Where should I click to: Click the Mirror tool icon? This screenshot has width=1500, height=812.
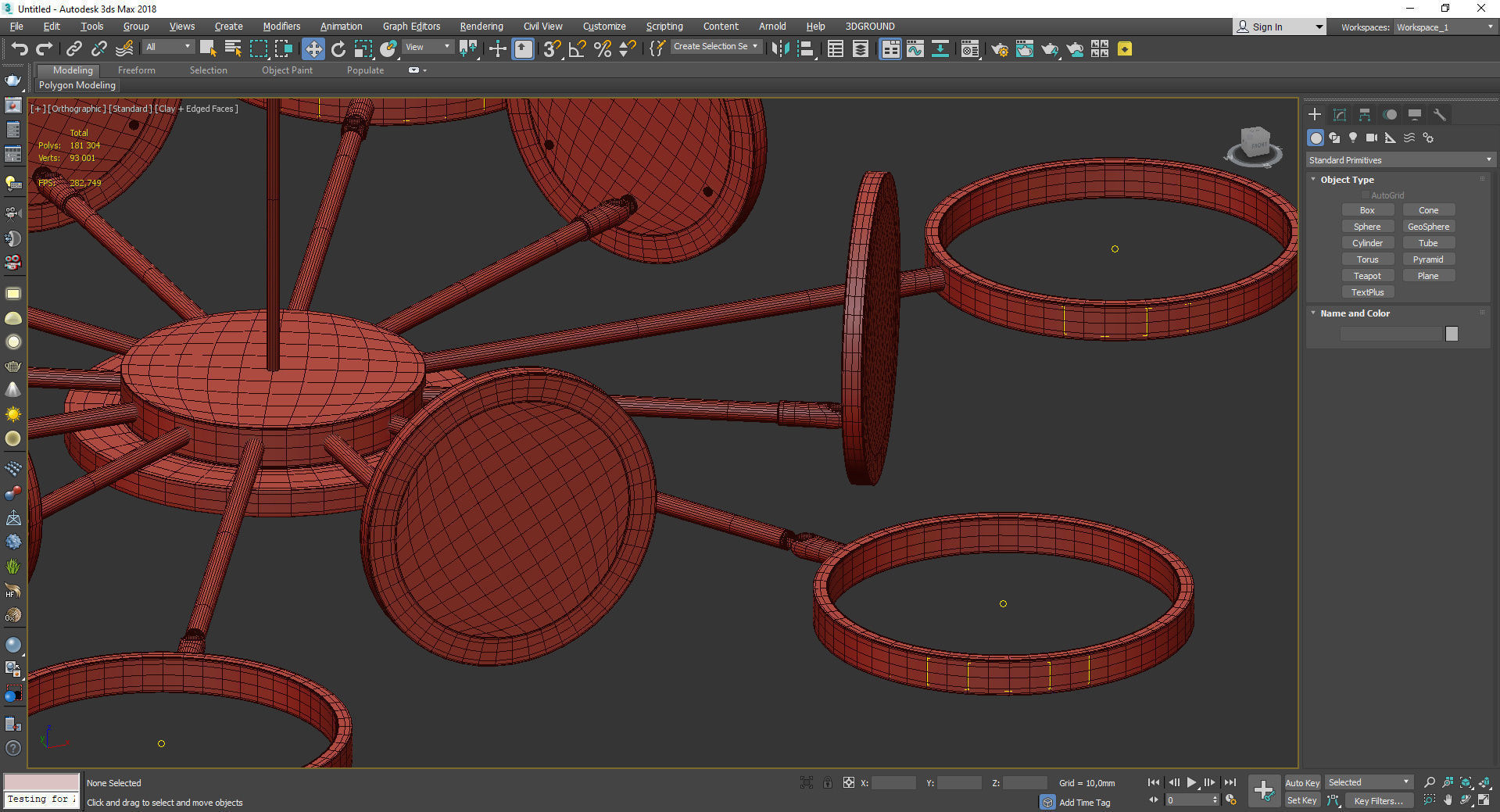(779, 49)
